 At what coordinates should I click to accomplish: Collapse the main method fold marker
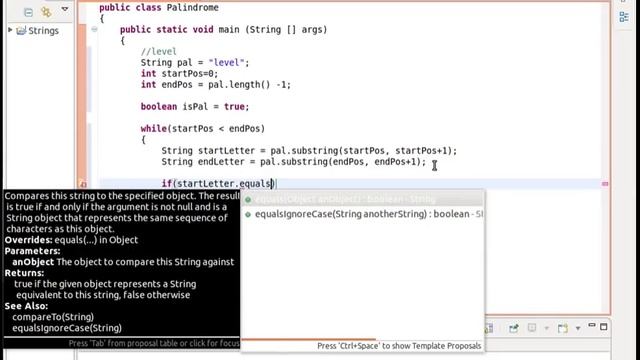(94, 29)
